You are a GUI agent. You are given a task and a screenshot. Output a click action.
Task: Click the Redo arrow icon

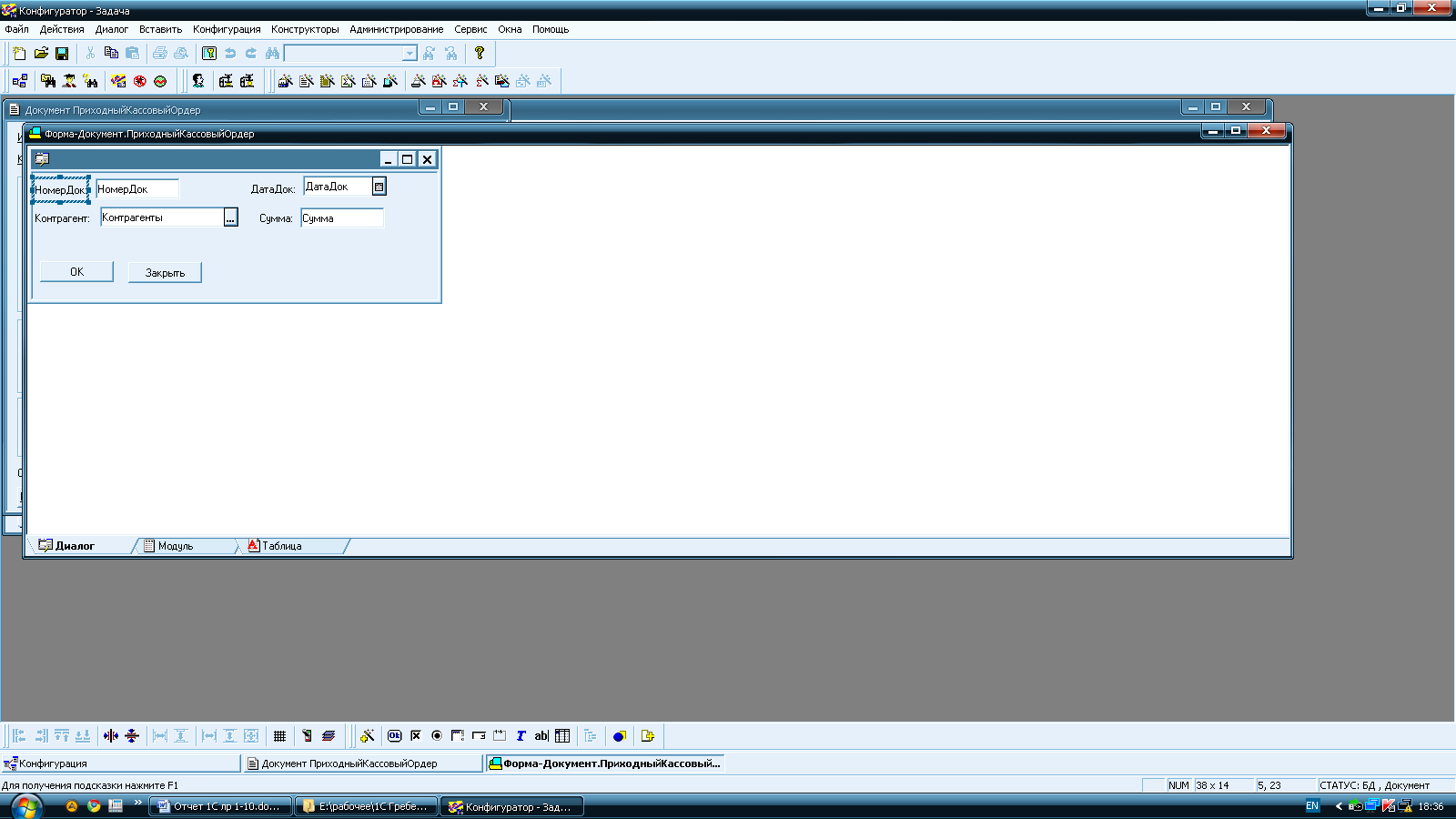251,54
